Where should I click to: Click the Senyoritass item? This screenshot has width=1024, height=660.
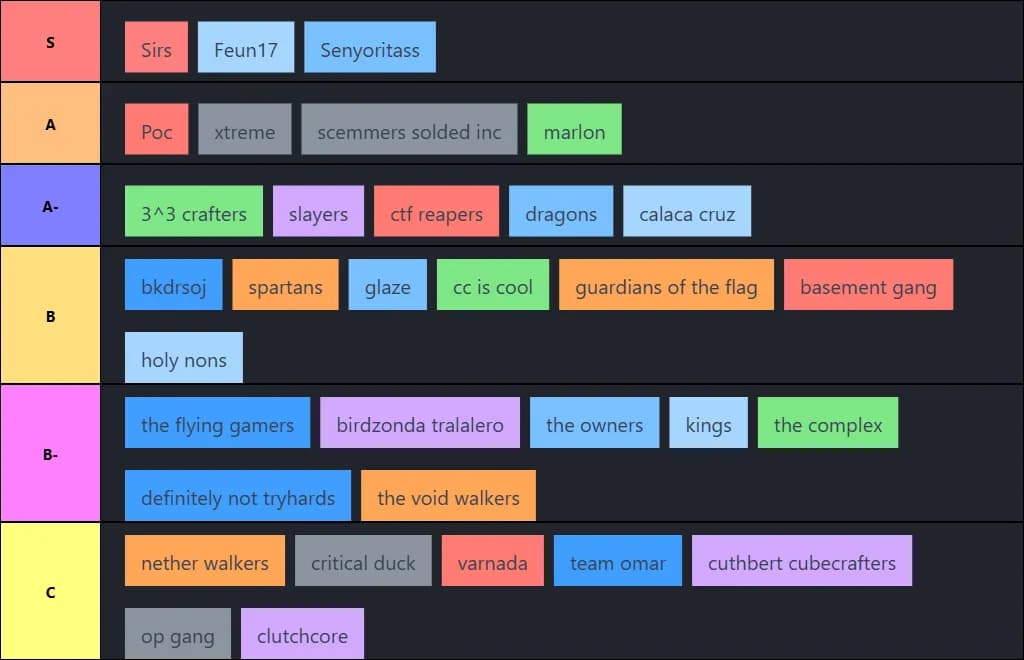[370, 48]
